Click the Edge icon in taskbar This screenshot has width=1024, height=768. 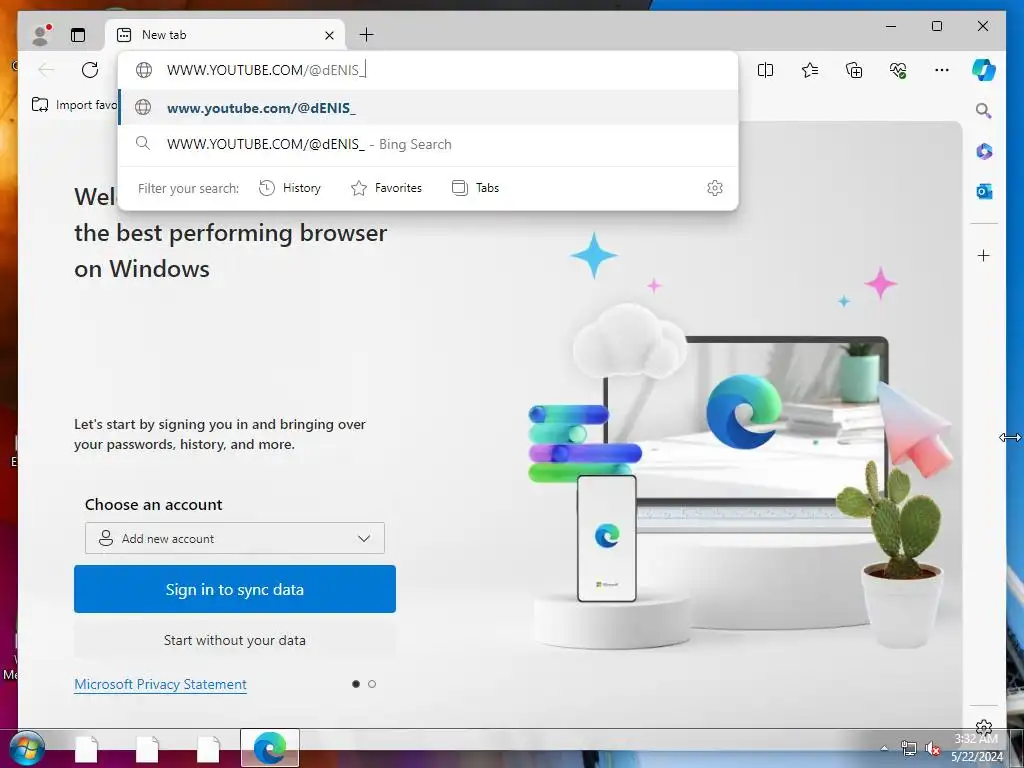tap(270, 748)
